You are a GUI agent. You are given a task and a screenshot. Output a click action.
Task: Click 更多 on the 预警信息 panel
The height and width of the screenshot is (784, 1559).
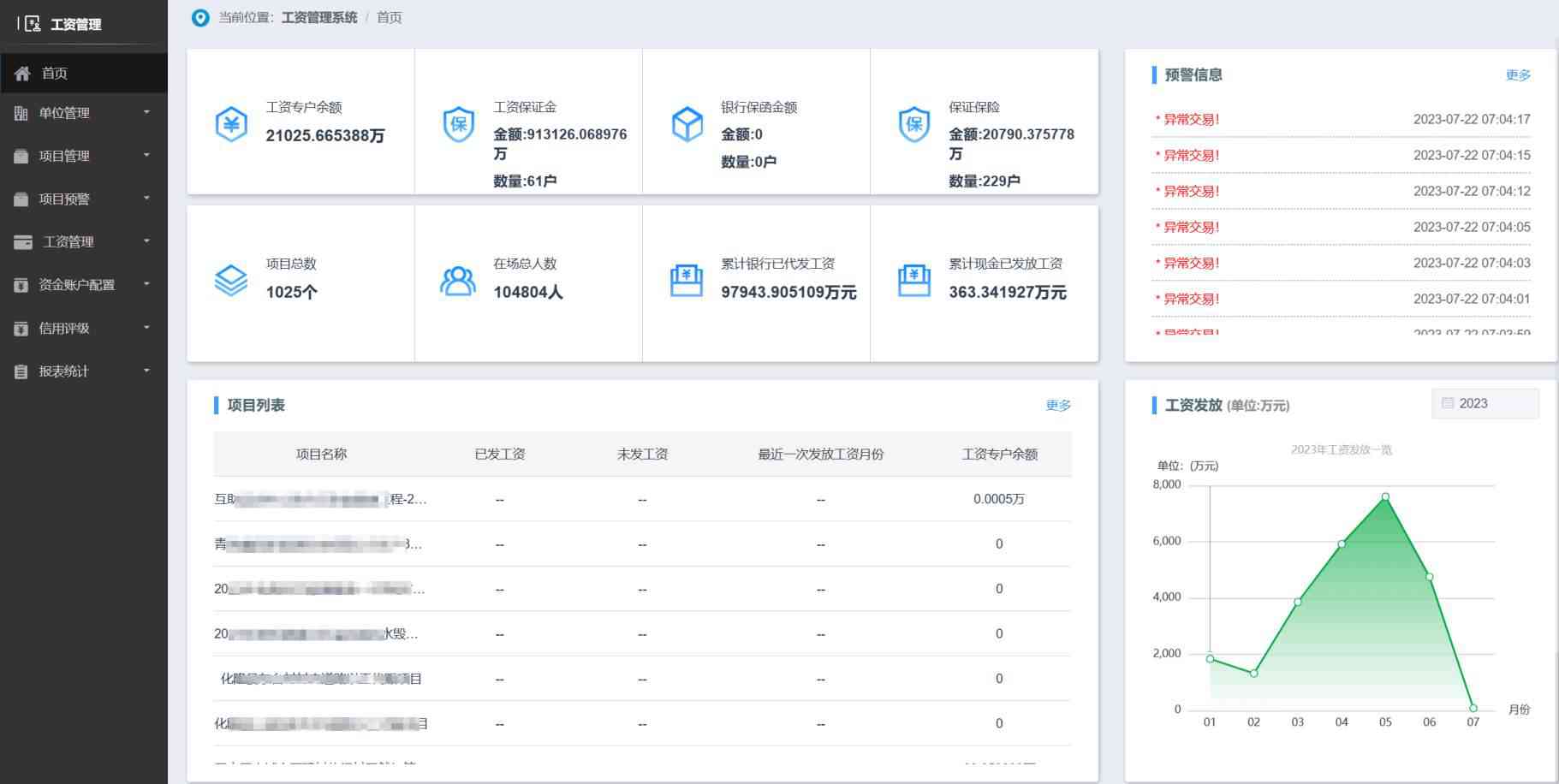click(1517, 74)
